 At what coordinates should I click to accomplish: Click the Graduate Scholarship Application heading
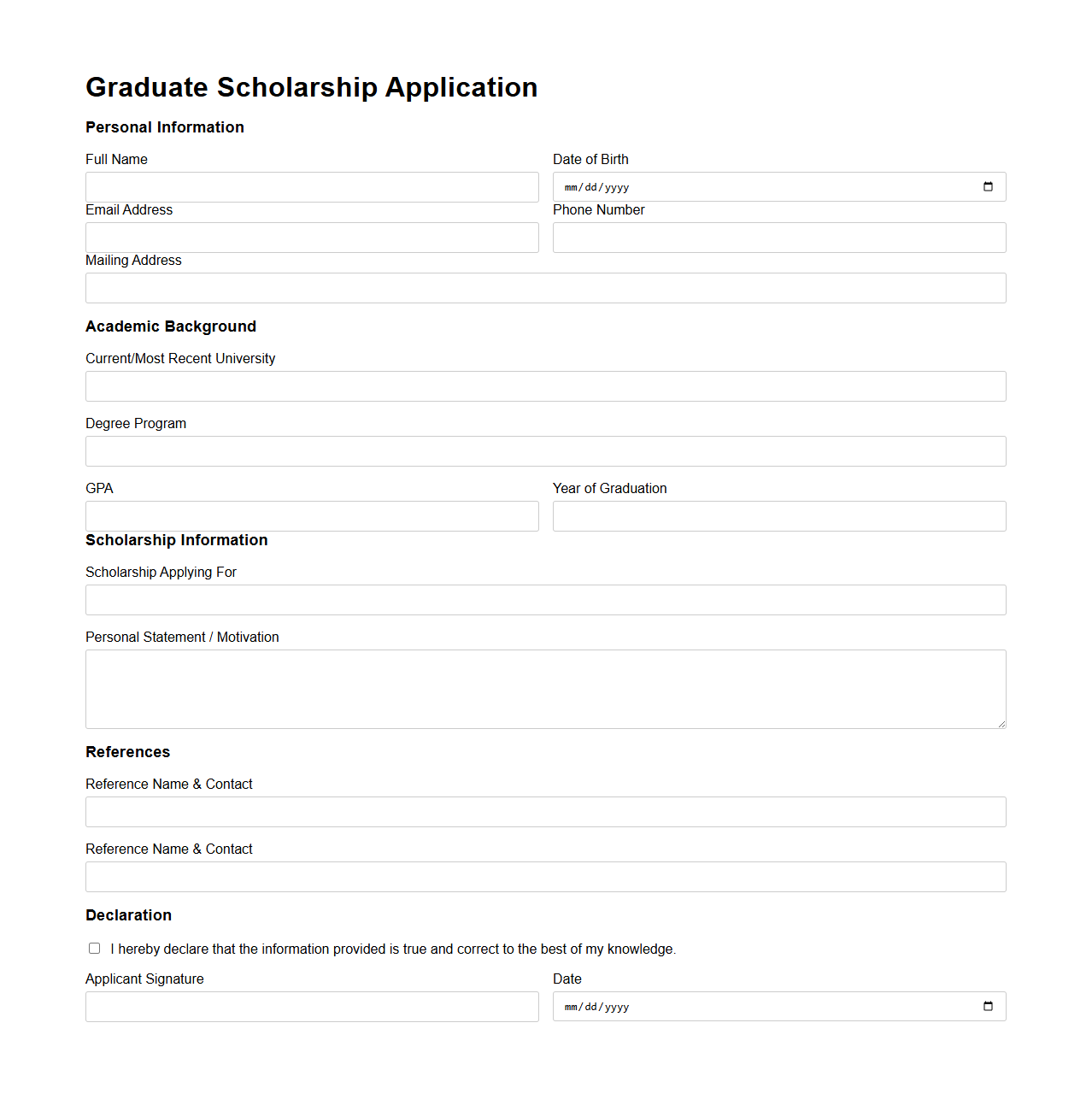pos(311,87)
